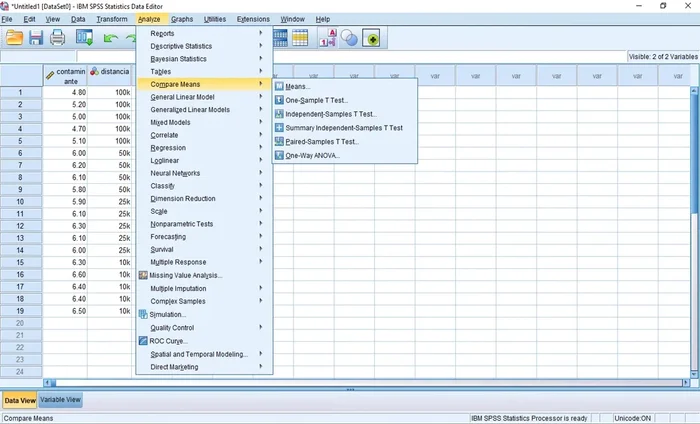Click the green plus toolbar icon
This screenshot has width=700, height=424.
tap(373, 38)
